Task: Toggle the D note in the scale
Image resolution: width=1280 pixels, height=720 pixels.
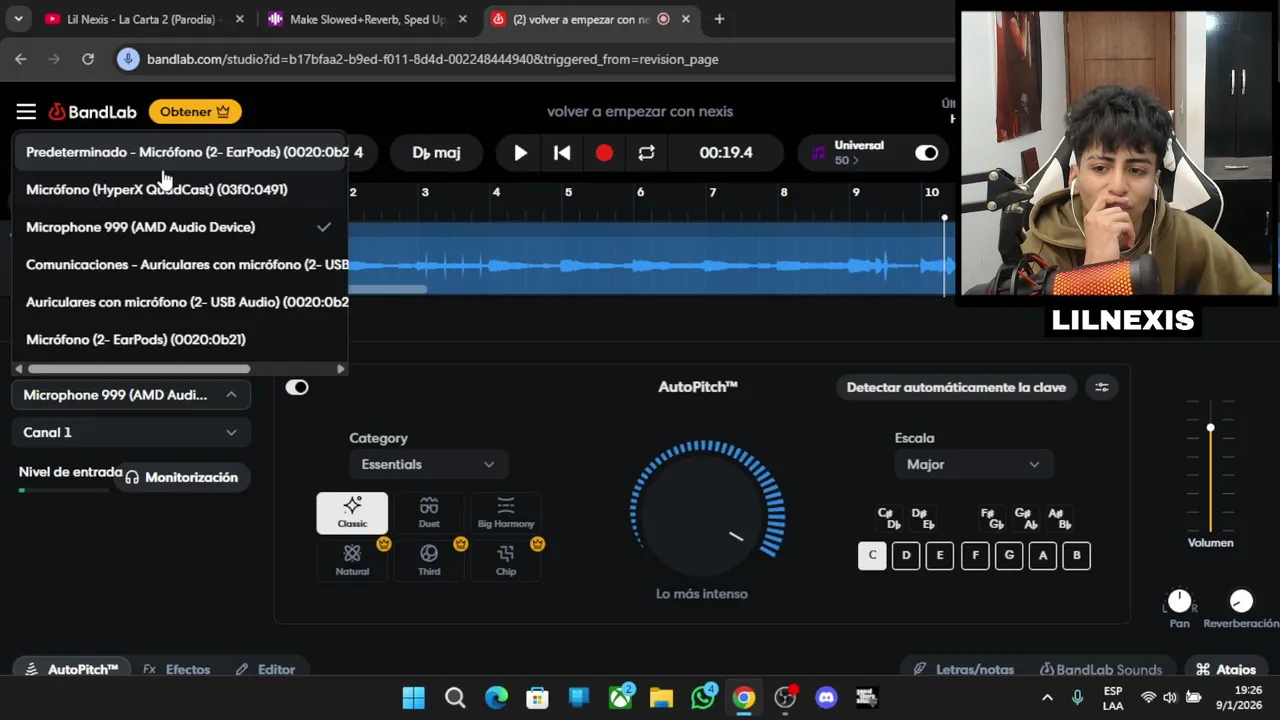Action: pyautogui.click(x=906, y=555)
